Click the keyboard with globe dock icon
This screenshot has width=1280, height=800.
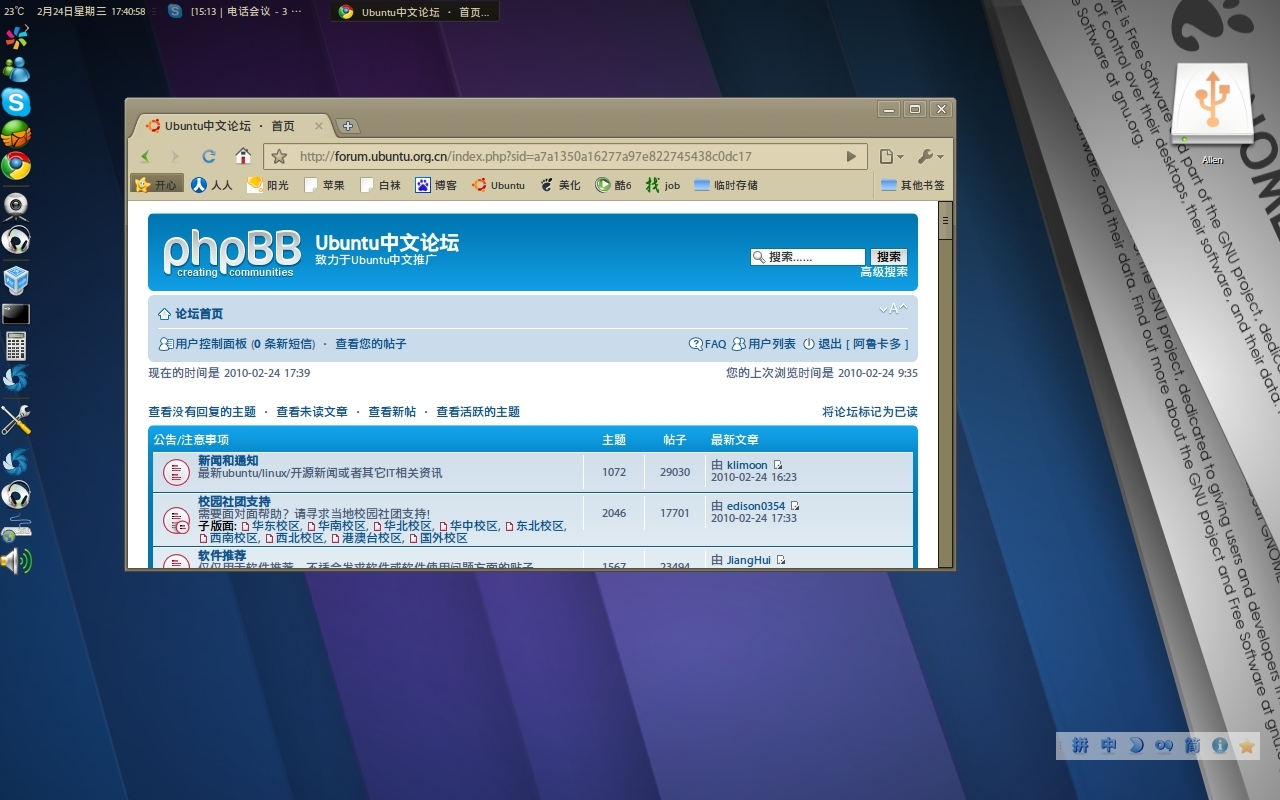[16, 529]
